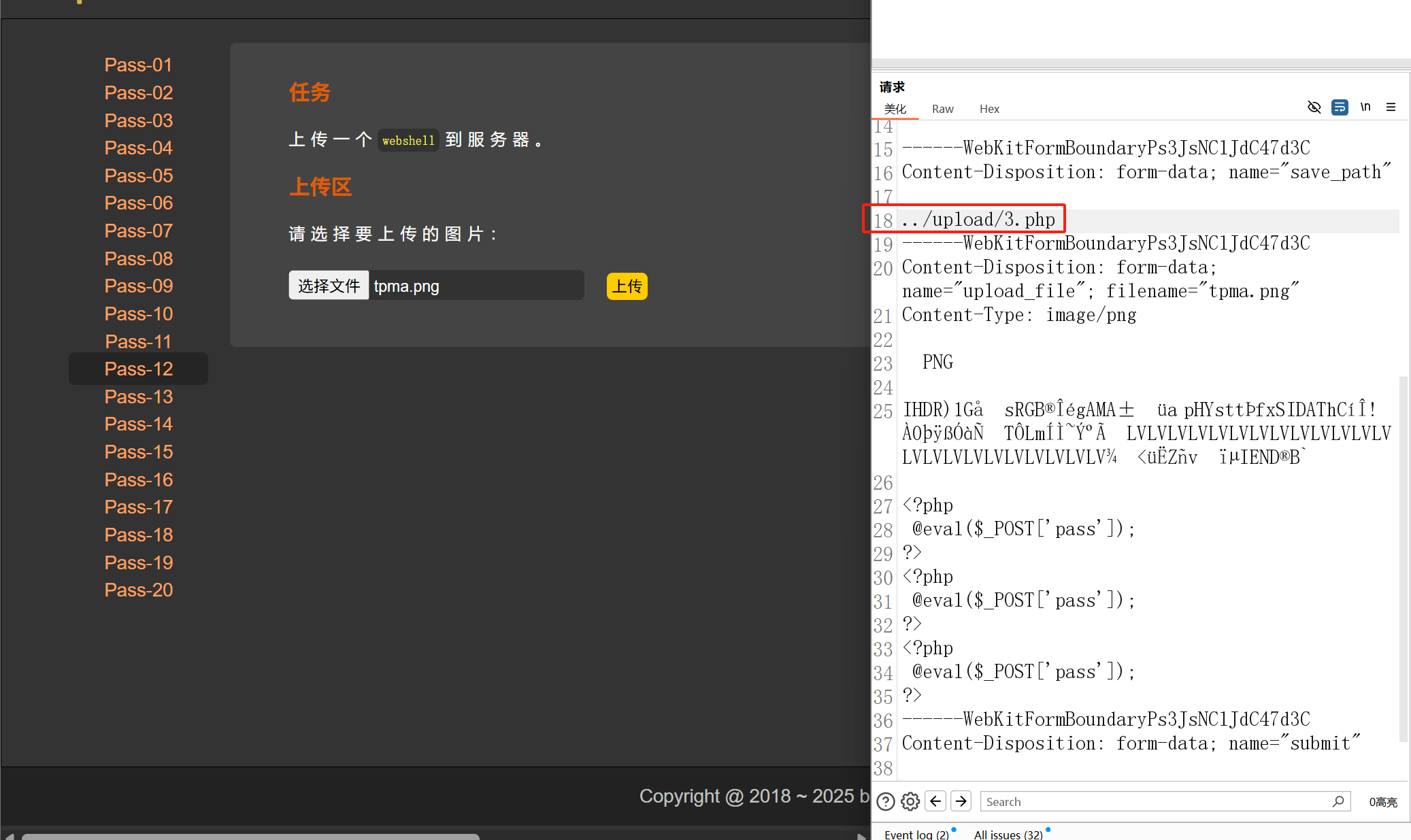Open the All issues panel
This screenshot has height=840, width=1411.
1008,834
